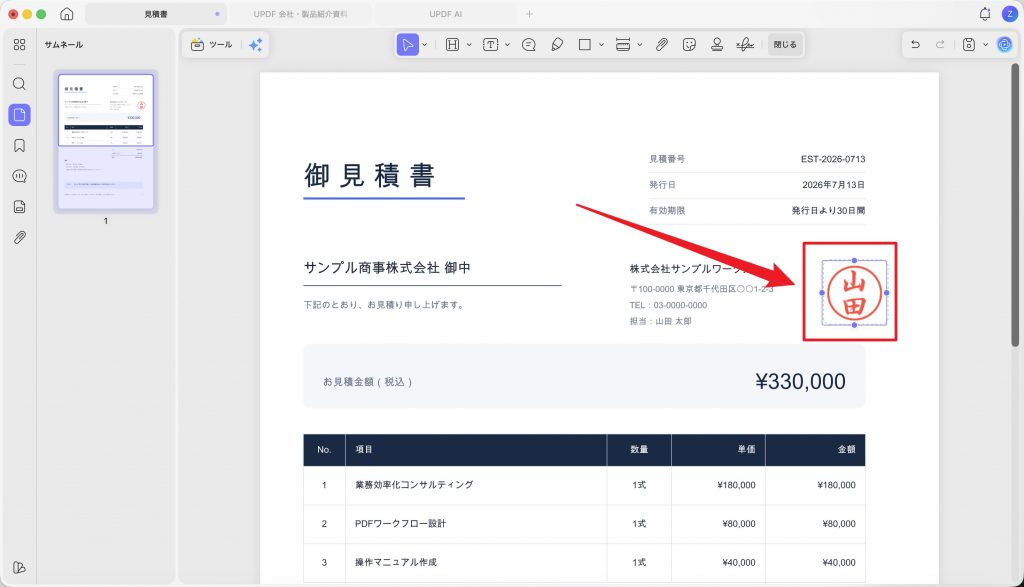The width and height of the screenshot is (1024, 587).
Task: Open the four-square grid icon in the sidebar
Action: tap(20, 44)
